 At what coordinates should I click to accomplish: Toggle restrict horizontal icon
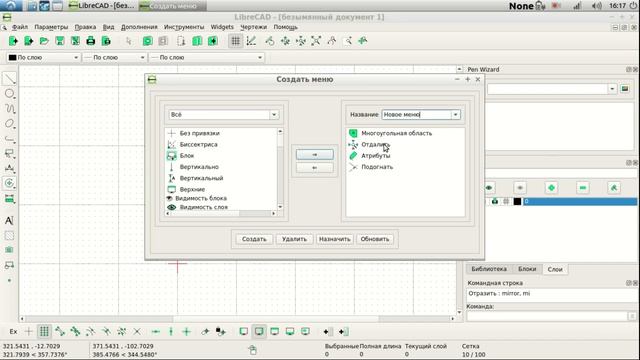point(156,331)
